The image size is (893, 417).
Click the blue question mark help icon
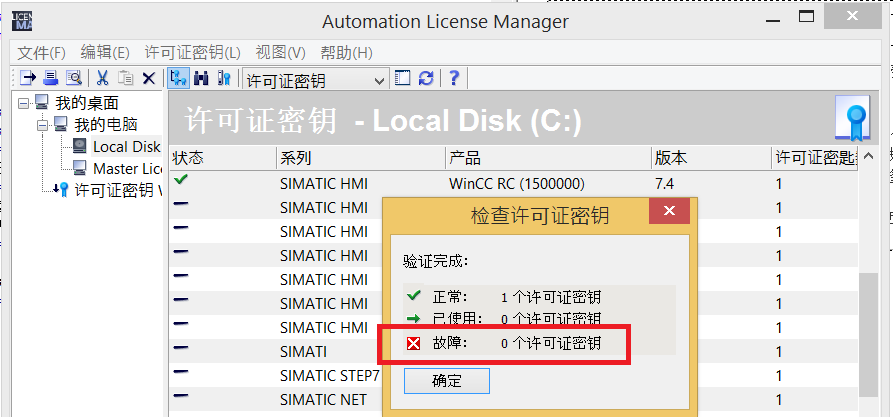click(453, 78)
